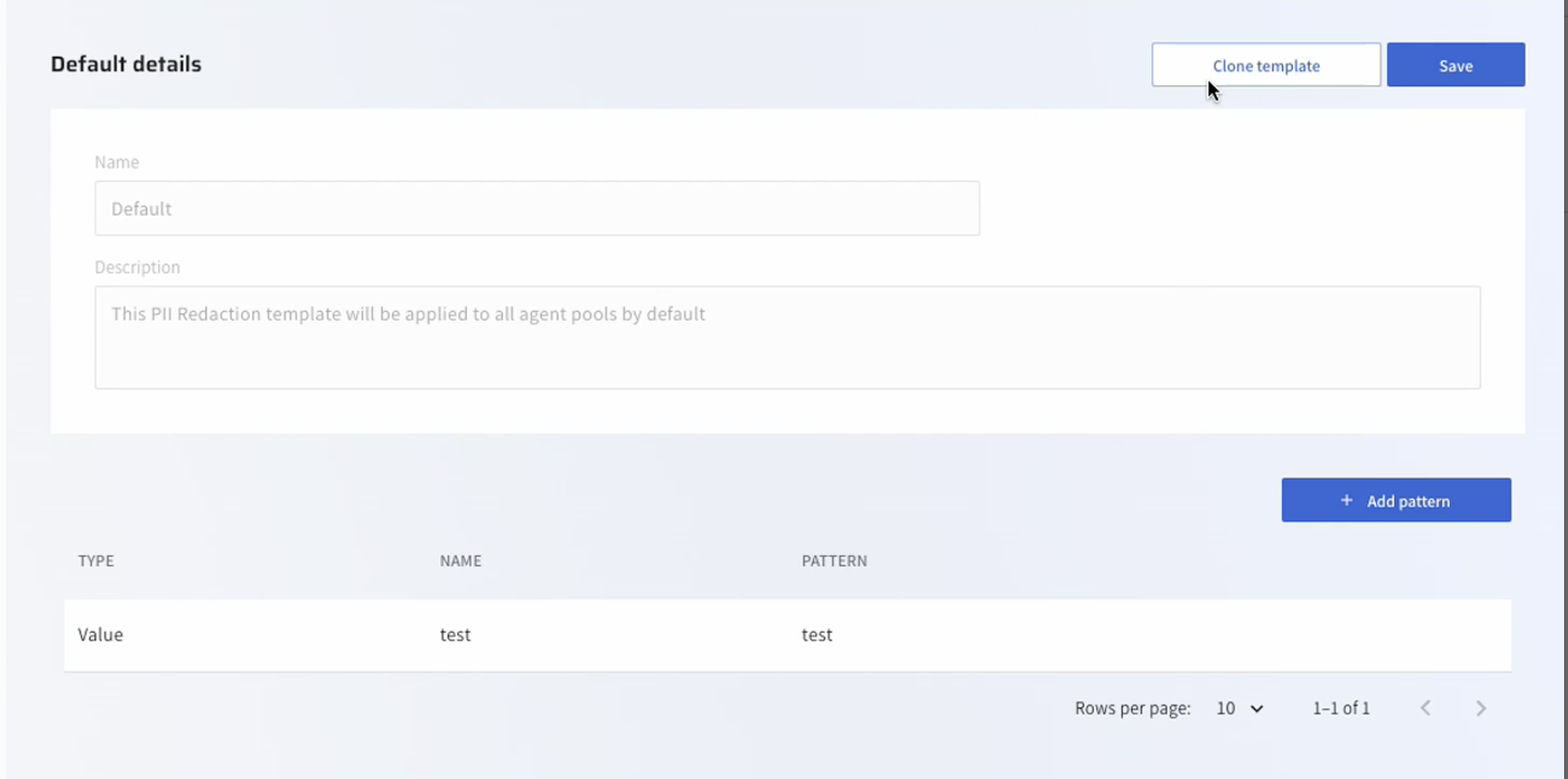Viewport: 1568px width, 779px height.
Task: Click the NAME column header
Action: click(460, 561)
